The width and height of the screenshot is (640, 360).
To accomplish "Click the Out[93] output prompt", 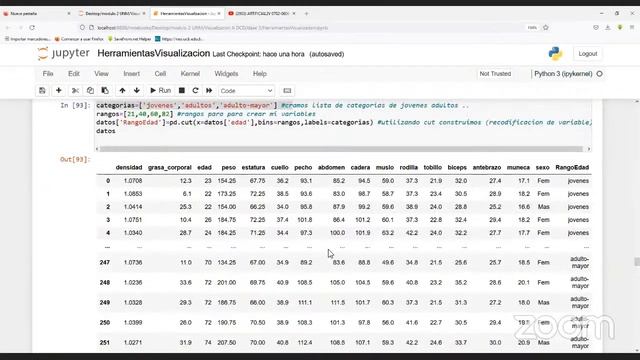I will (x=75, y=159).
